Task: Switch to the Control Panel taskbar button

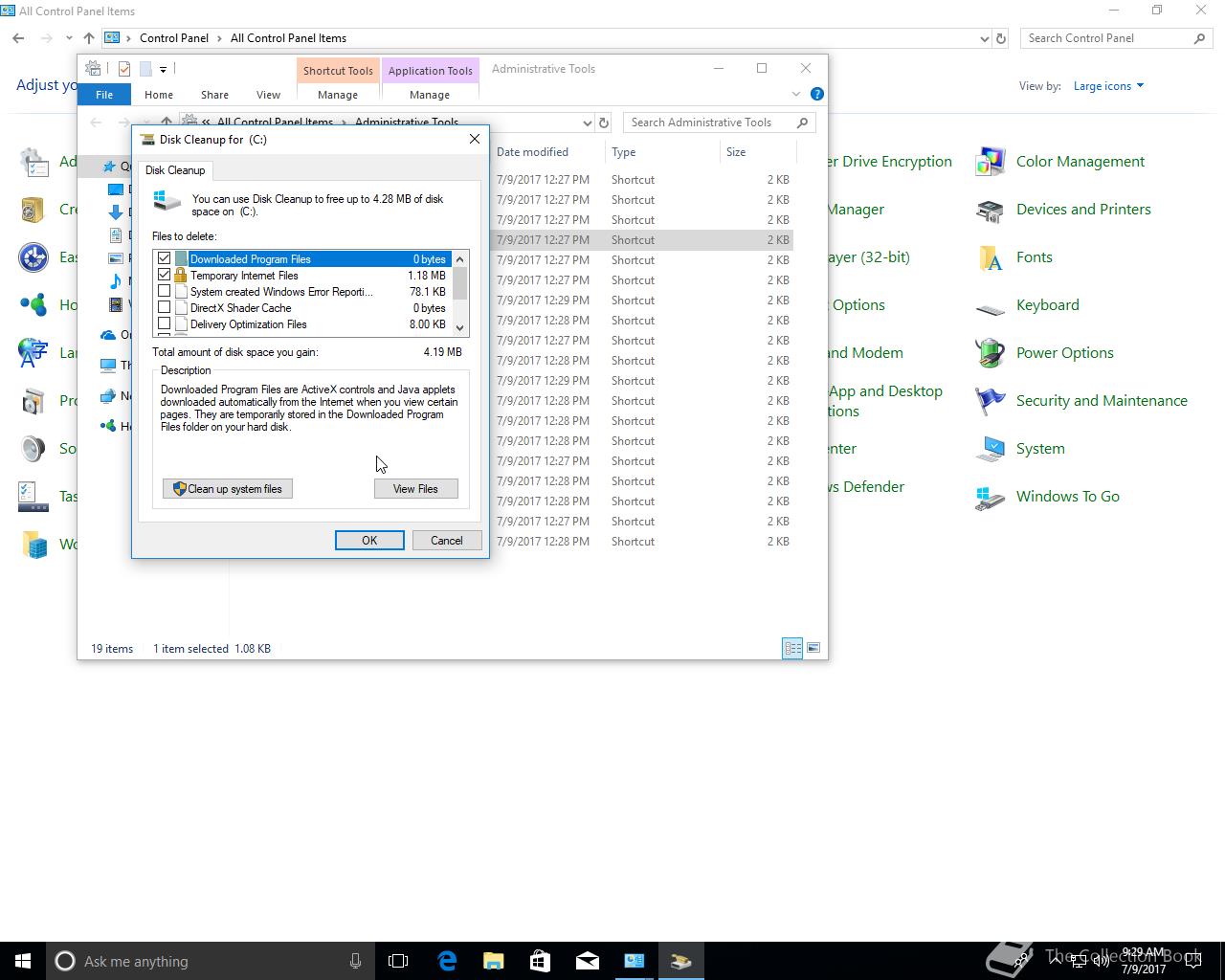Action: point(635,961)
